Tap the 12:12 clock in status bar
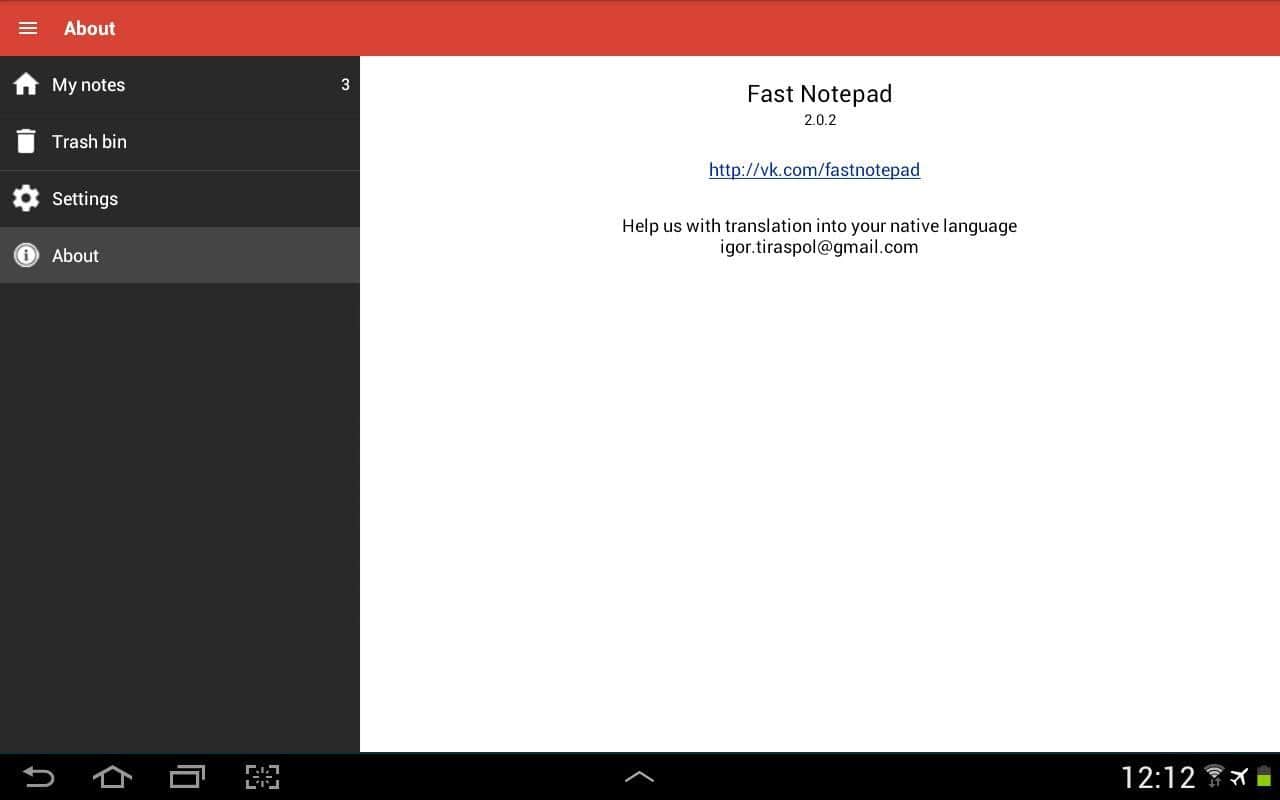Image resolution: width=1280 pixels, height=800 pixels. tap(1158, 777)
